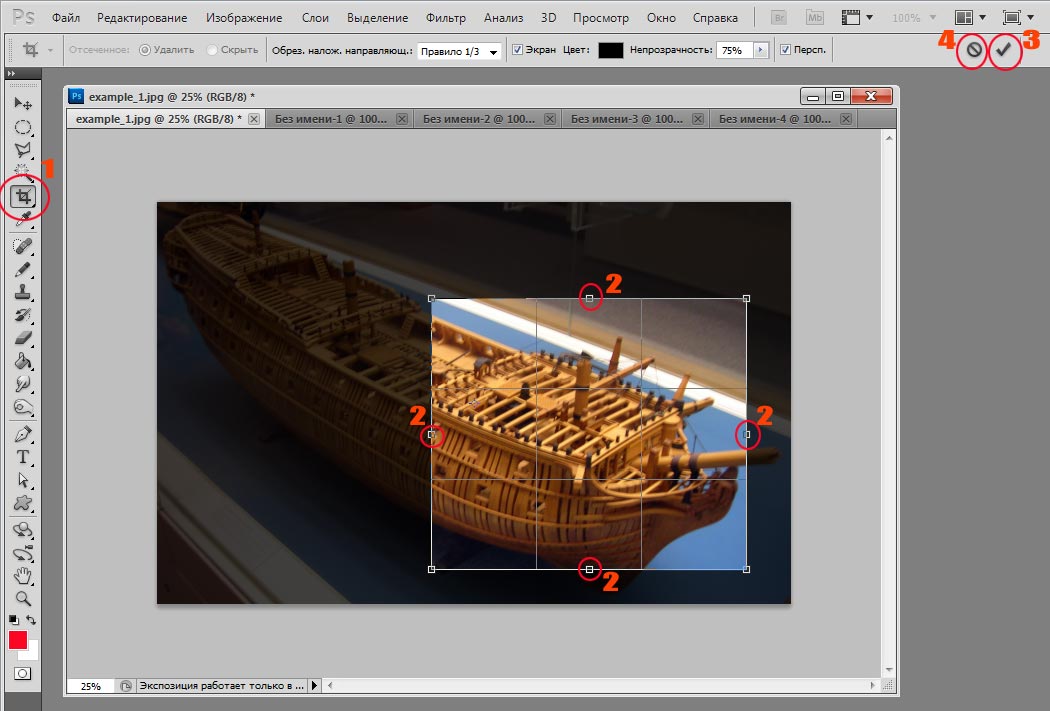
Task: Commit the crop with the checkmark button
Action: [x=1004, y=50]
